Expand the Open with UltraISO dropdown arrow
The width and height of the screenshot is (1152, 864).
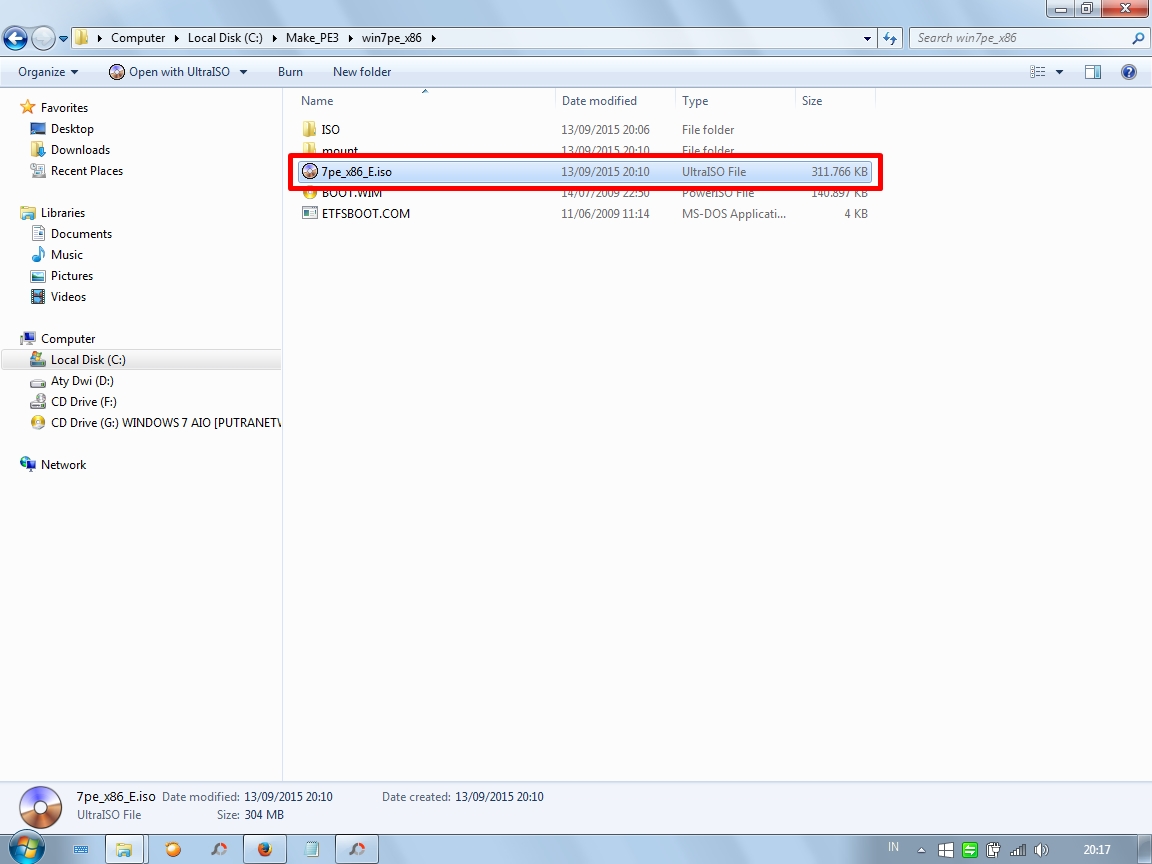point(243,72)
